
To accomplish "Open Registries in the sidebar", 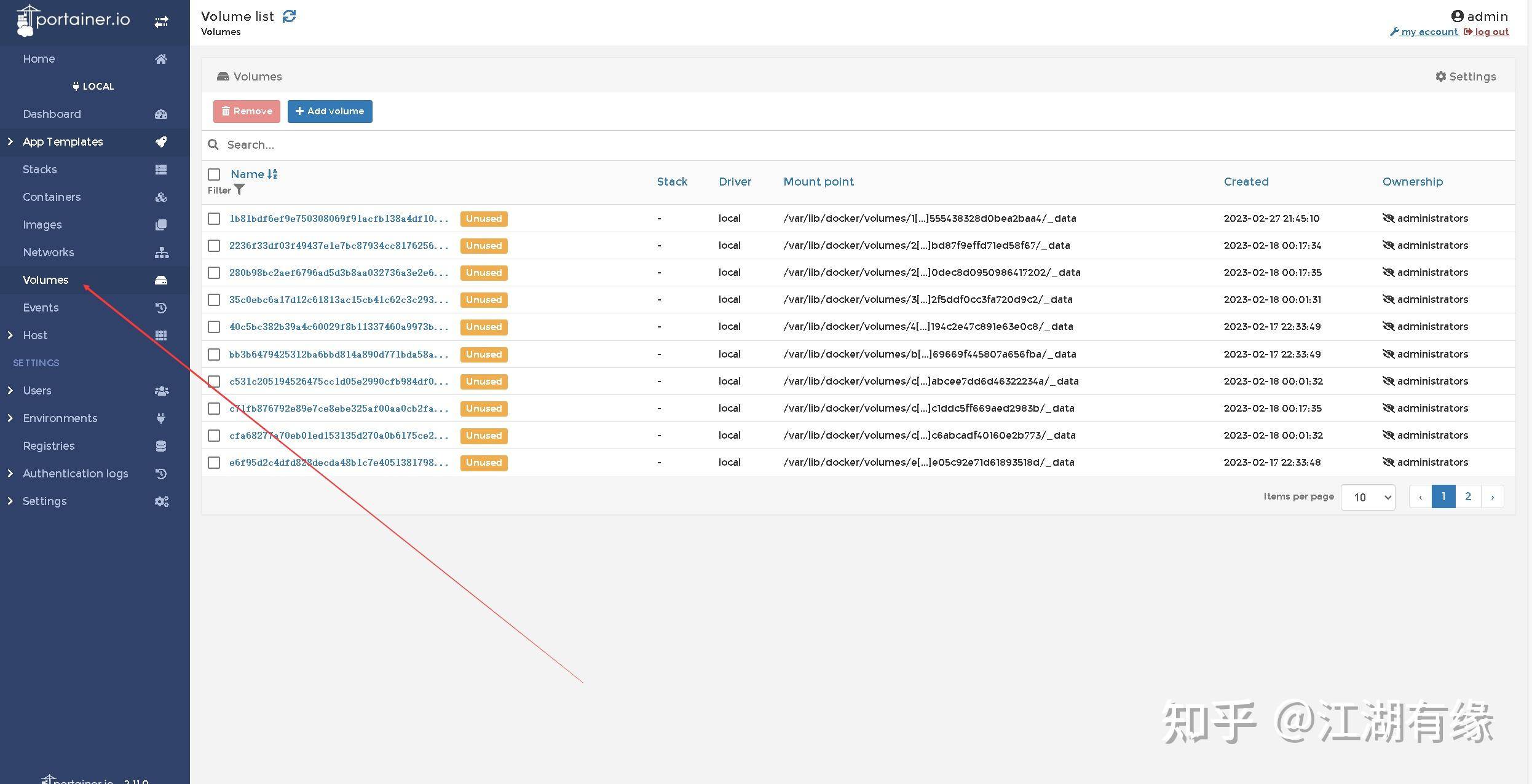I will [x=95, y=446].
